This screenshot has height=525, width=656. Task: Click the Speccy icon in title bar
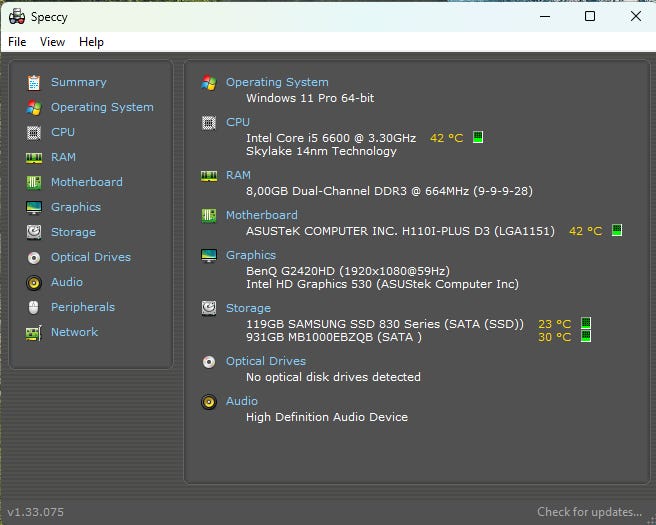click(x=17, y=16)
